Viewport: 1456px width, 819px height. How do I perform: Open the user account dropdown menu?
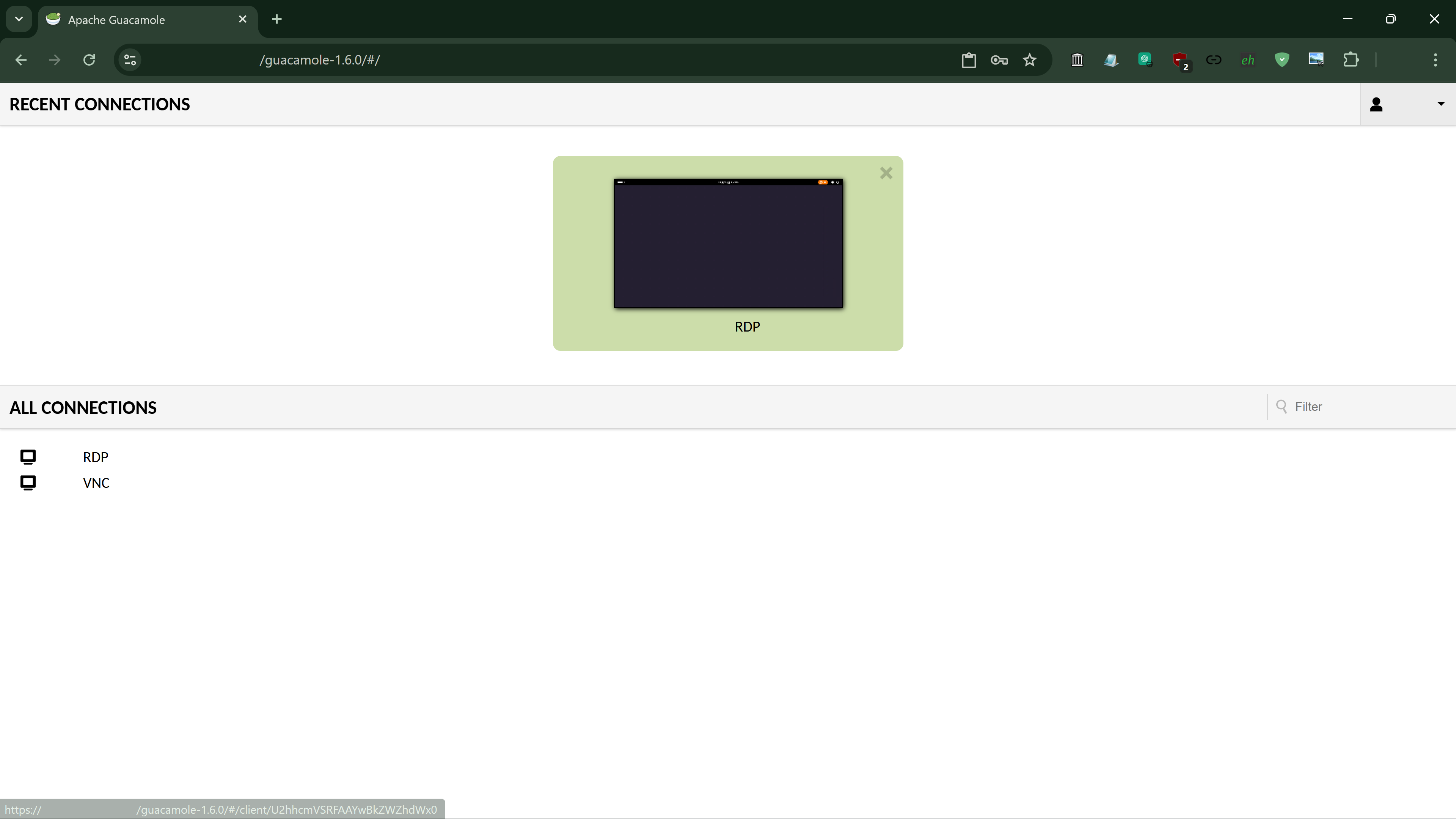(1440, 104)
